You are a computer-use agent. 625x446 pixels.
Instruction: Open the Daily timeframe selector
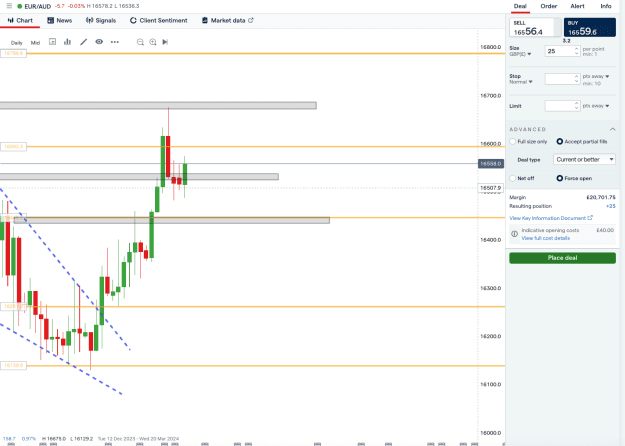coord(17,43)
